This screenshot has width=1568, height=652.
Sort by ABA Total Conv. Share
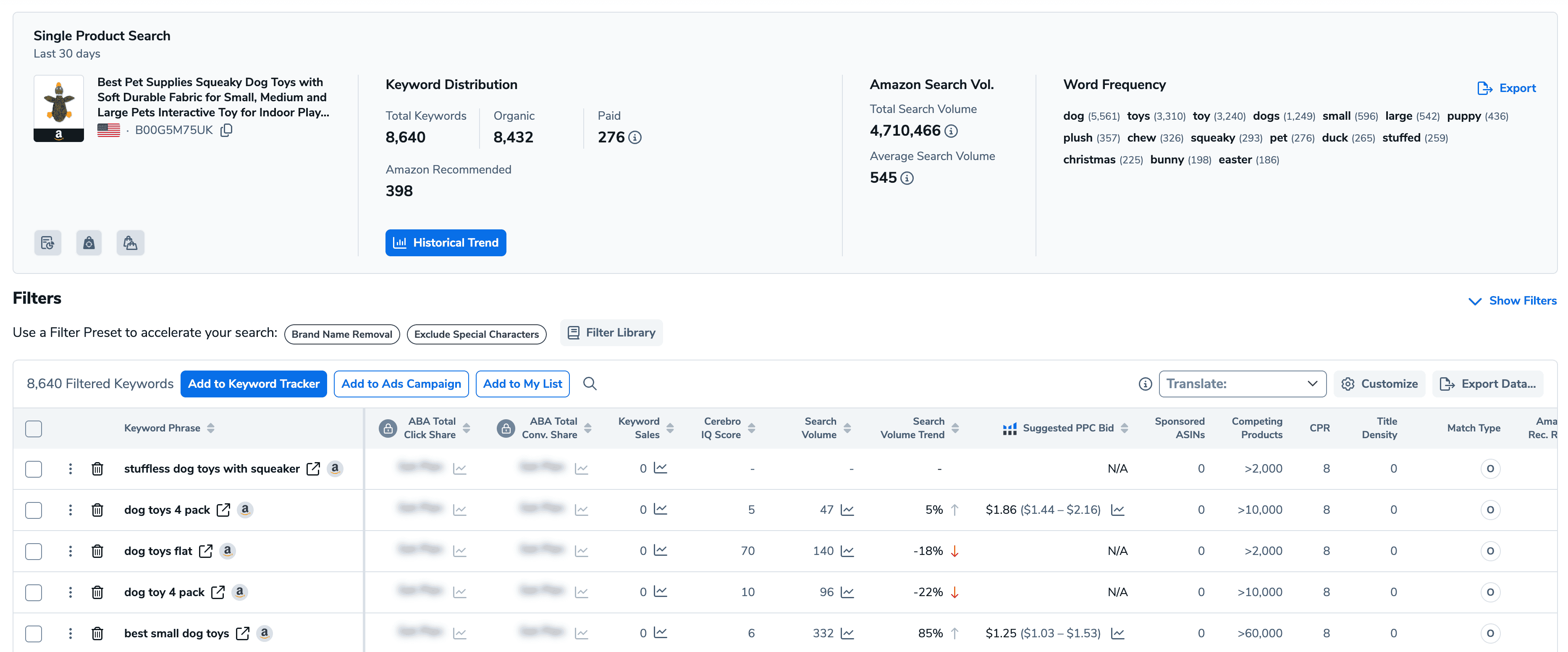587,428
